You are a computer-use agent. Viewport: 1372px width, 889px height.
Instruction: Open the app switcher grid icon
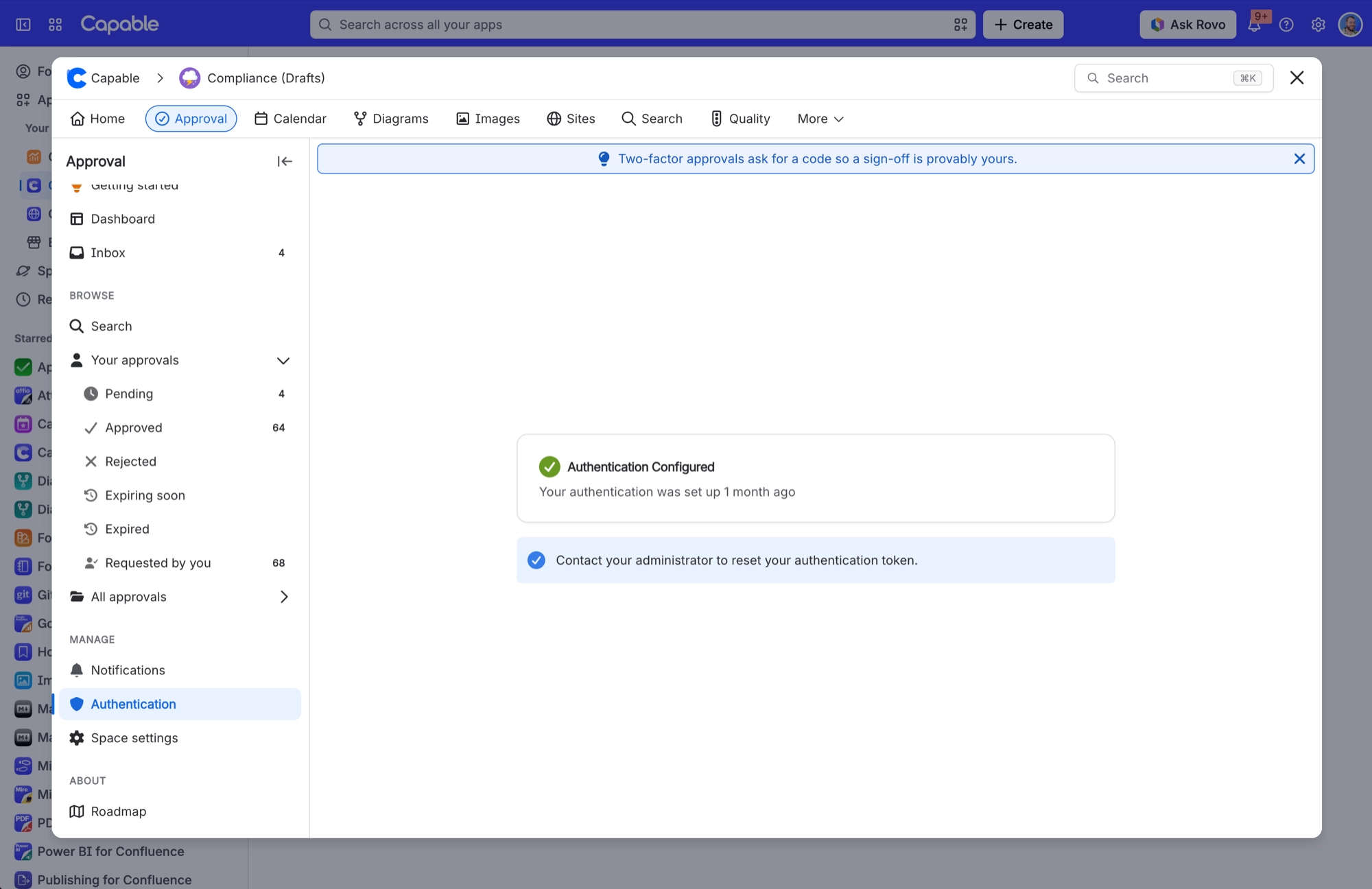[x=56, y=25]
